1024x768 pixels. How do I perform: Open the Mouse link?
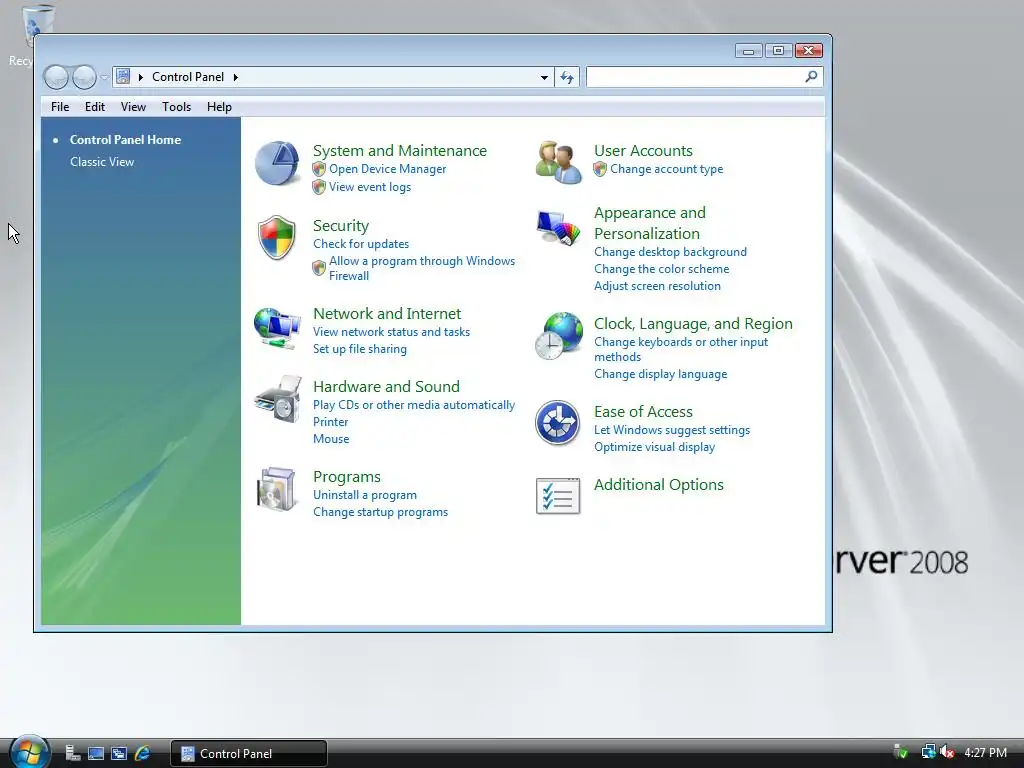[x=331, y=439]
